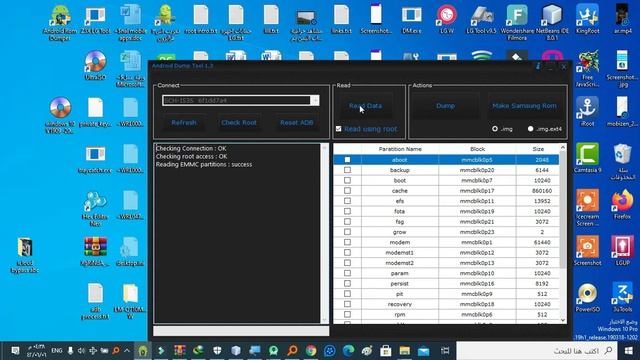
Task: Click the Reset ADB button
Action: [296, 122]
